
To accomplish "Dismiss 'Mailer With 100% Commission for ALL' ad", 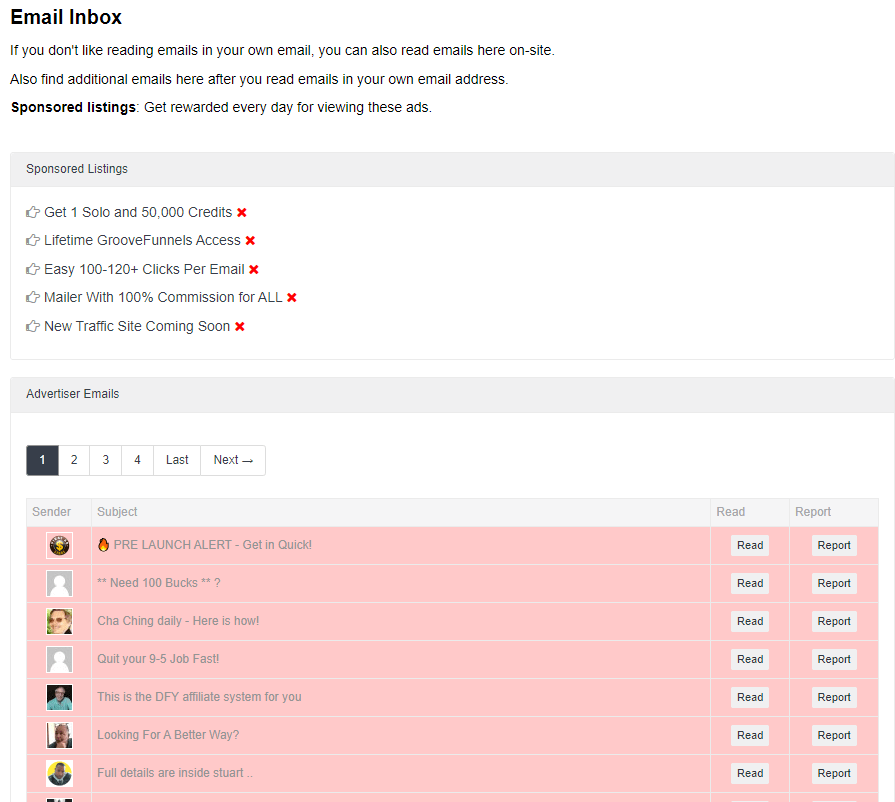I will (291, 297).
